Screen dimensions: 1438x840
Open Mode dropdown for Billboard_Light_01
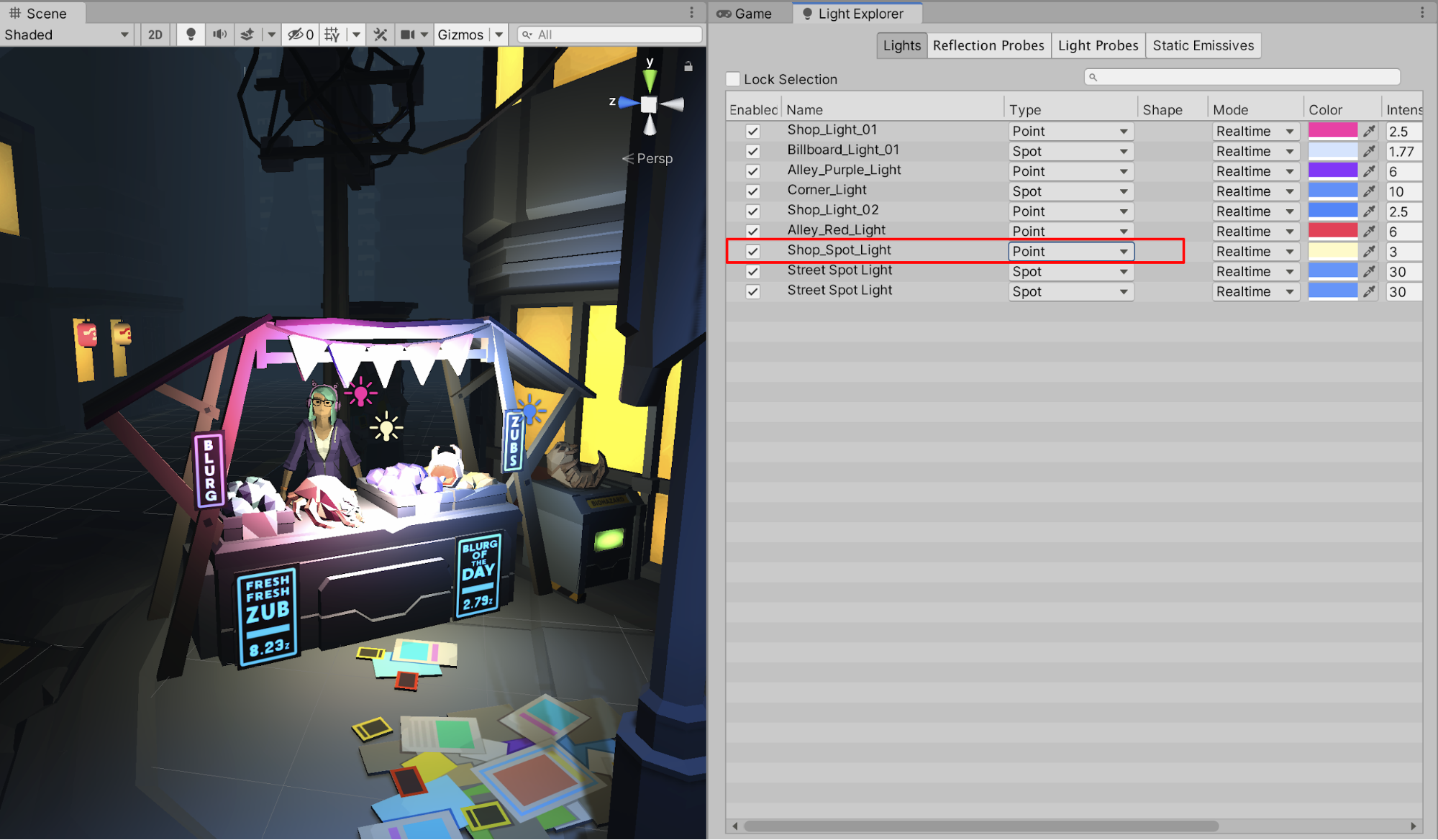1255,151
